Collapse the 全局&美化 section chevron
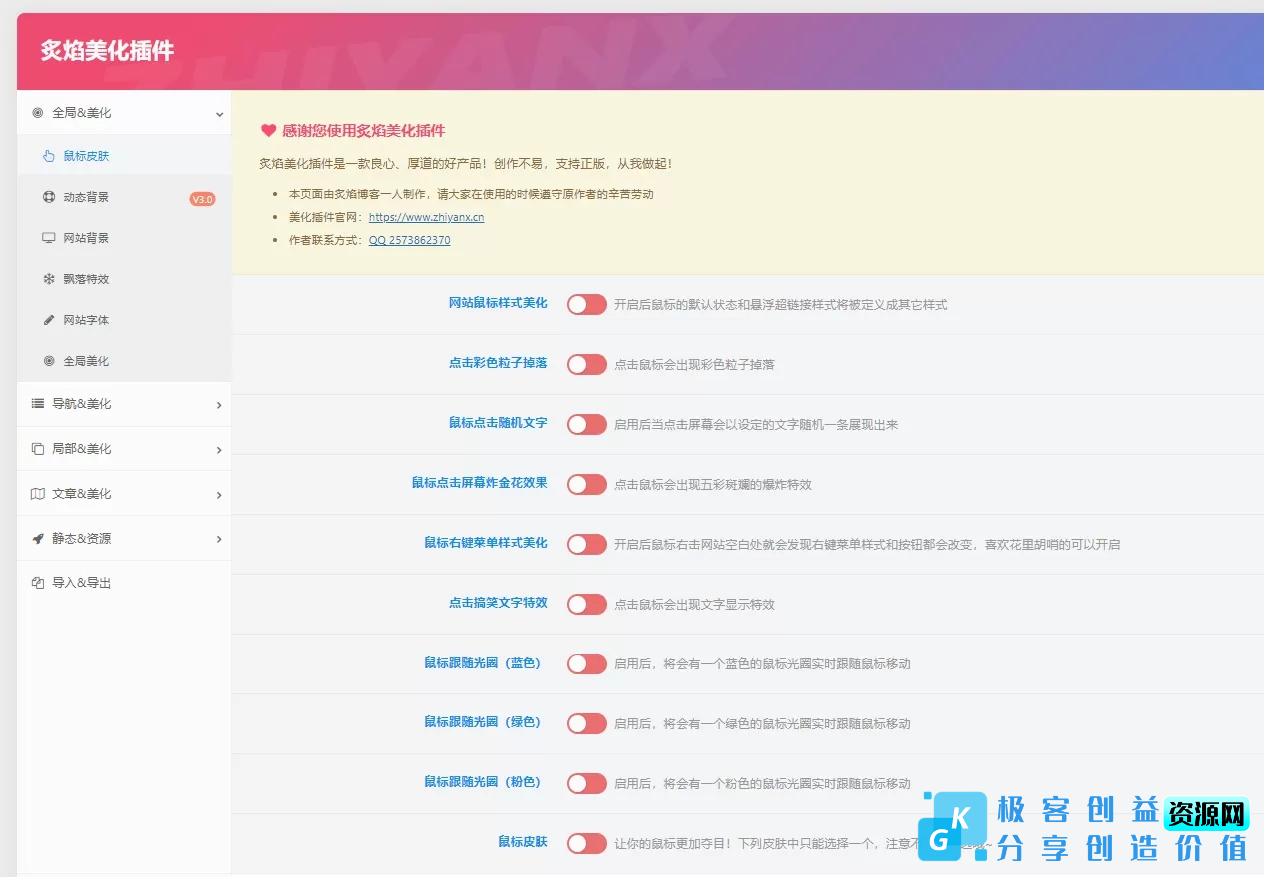 pos(218,114)
